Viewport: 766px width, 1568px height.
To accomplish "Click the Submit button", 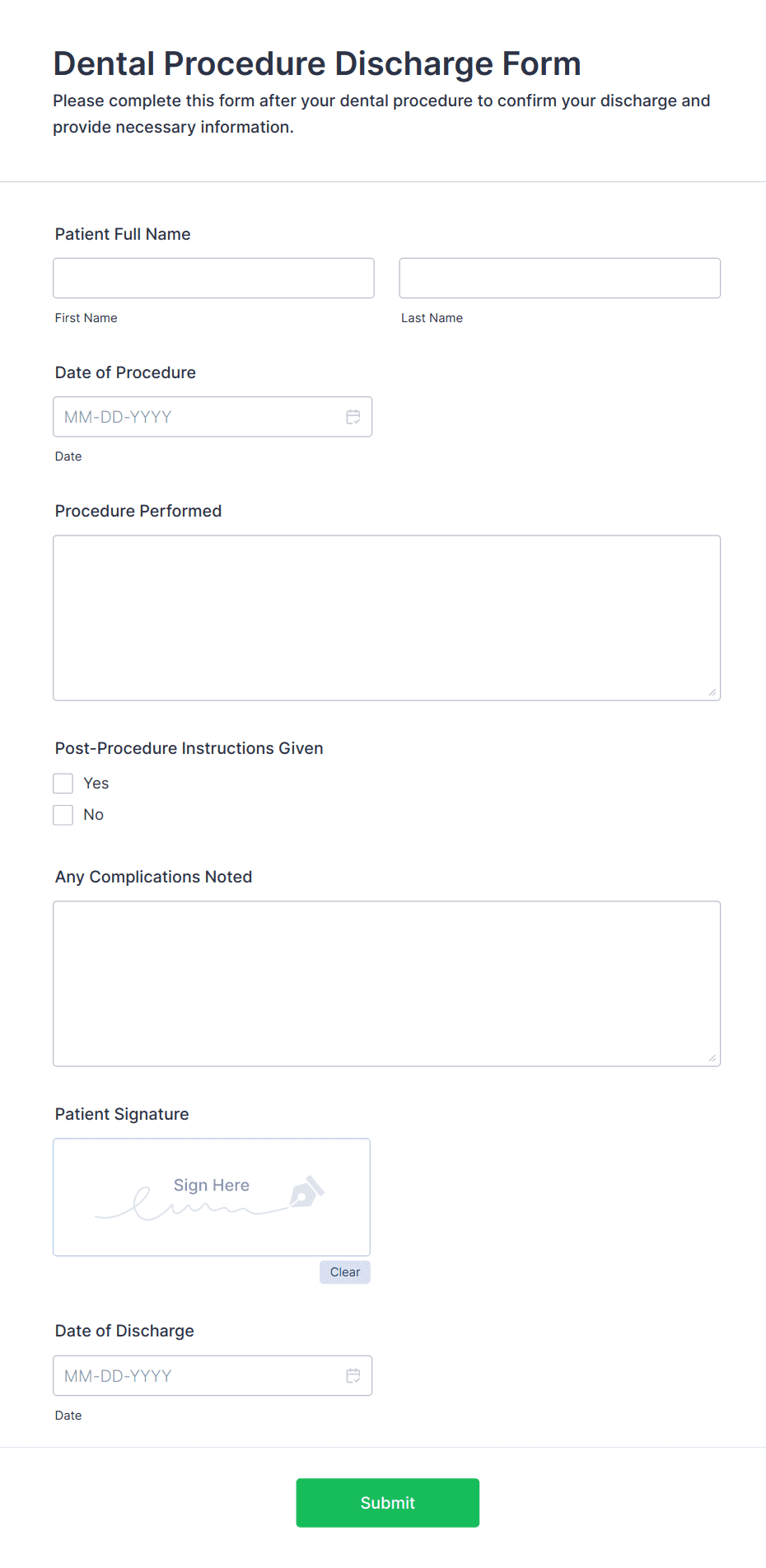I will click(x=387, y=1503).
